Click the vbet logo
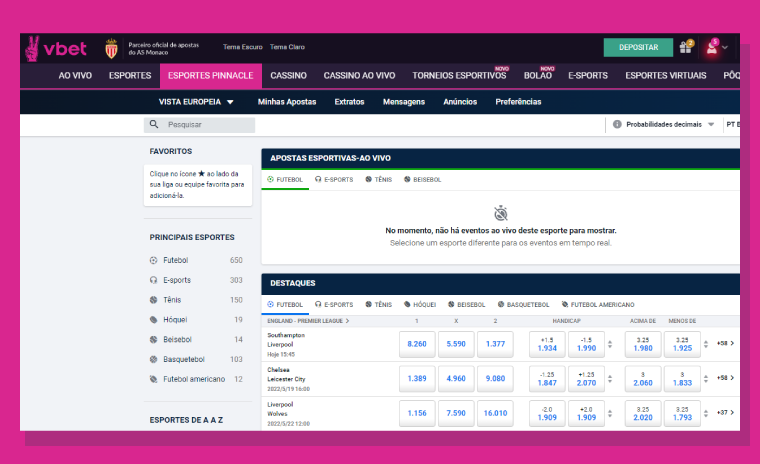760x464 pixels. click(x=56, y=48)
